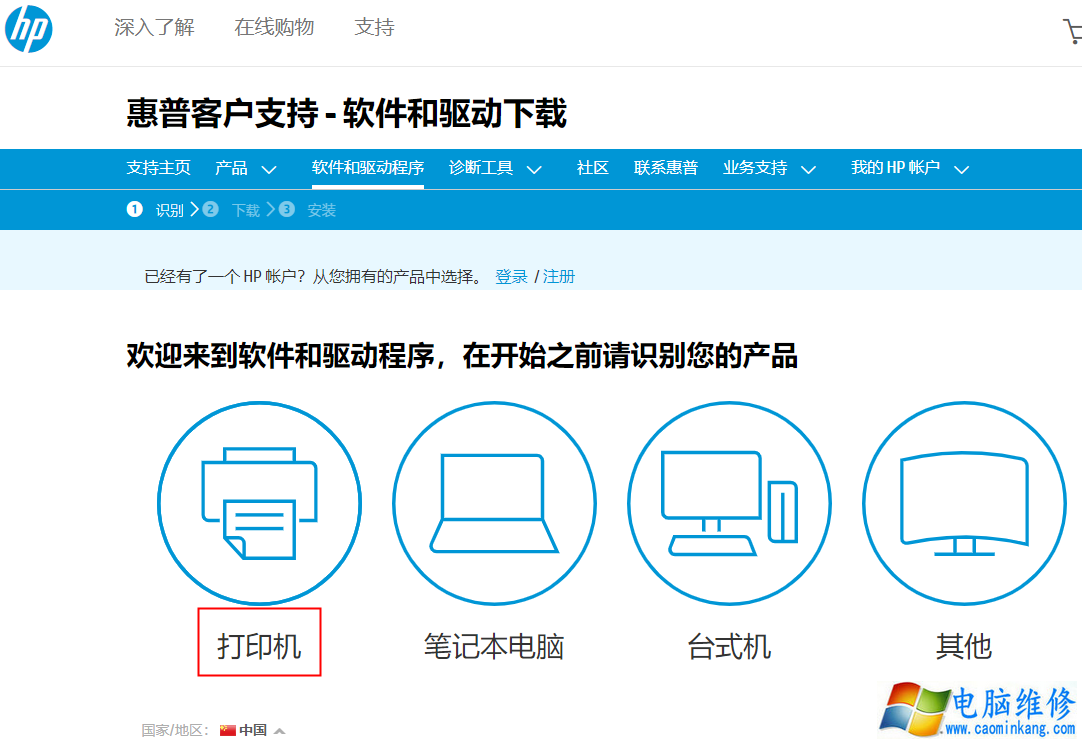
Task: Go to 支持主页 in navigation bar
Action: coord(158,168)
